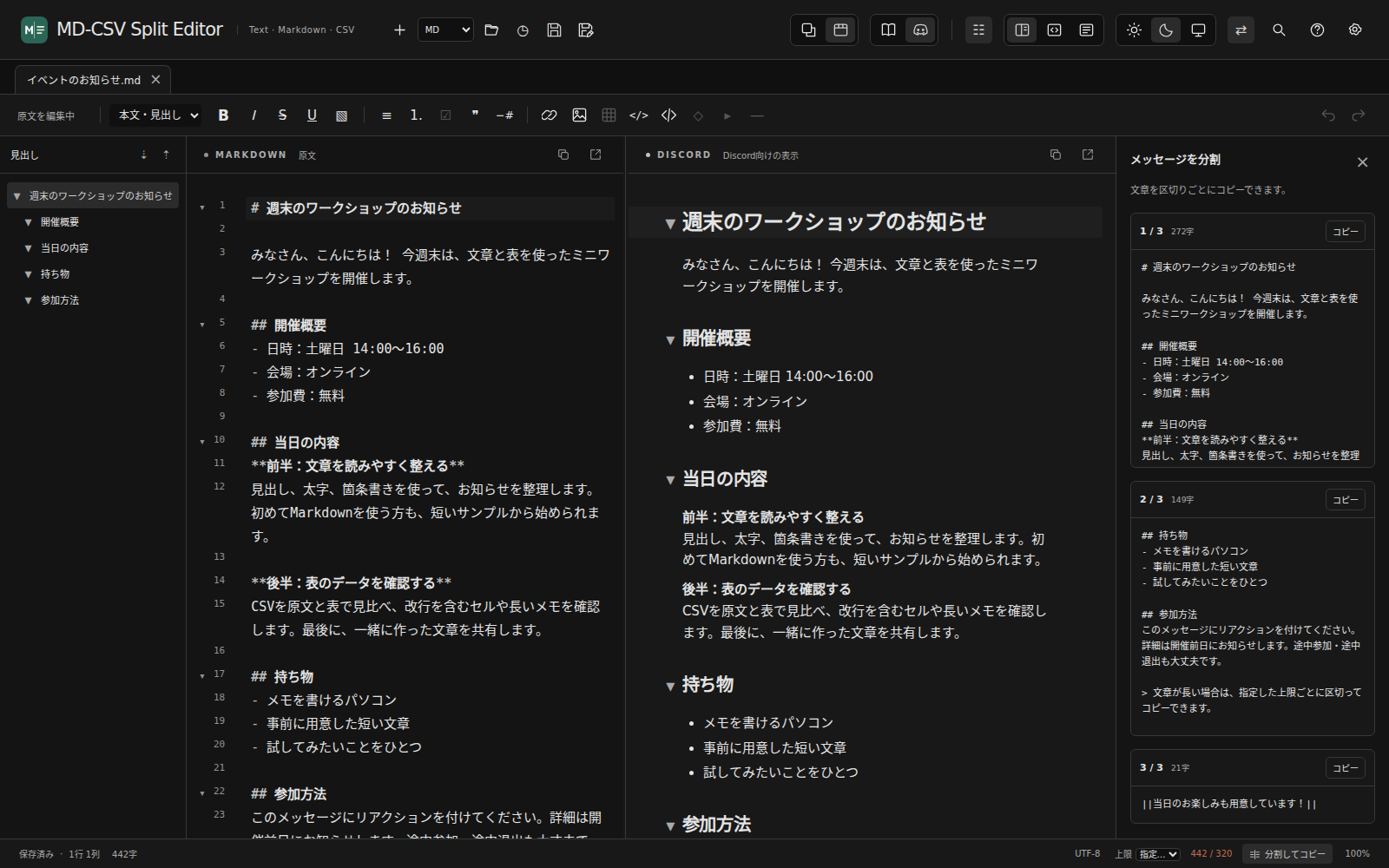Open search with the magnifier icon
The width and height of the screenshot is (1389, 868).
[x=1279, y=30]
